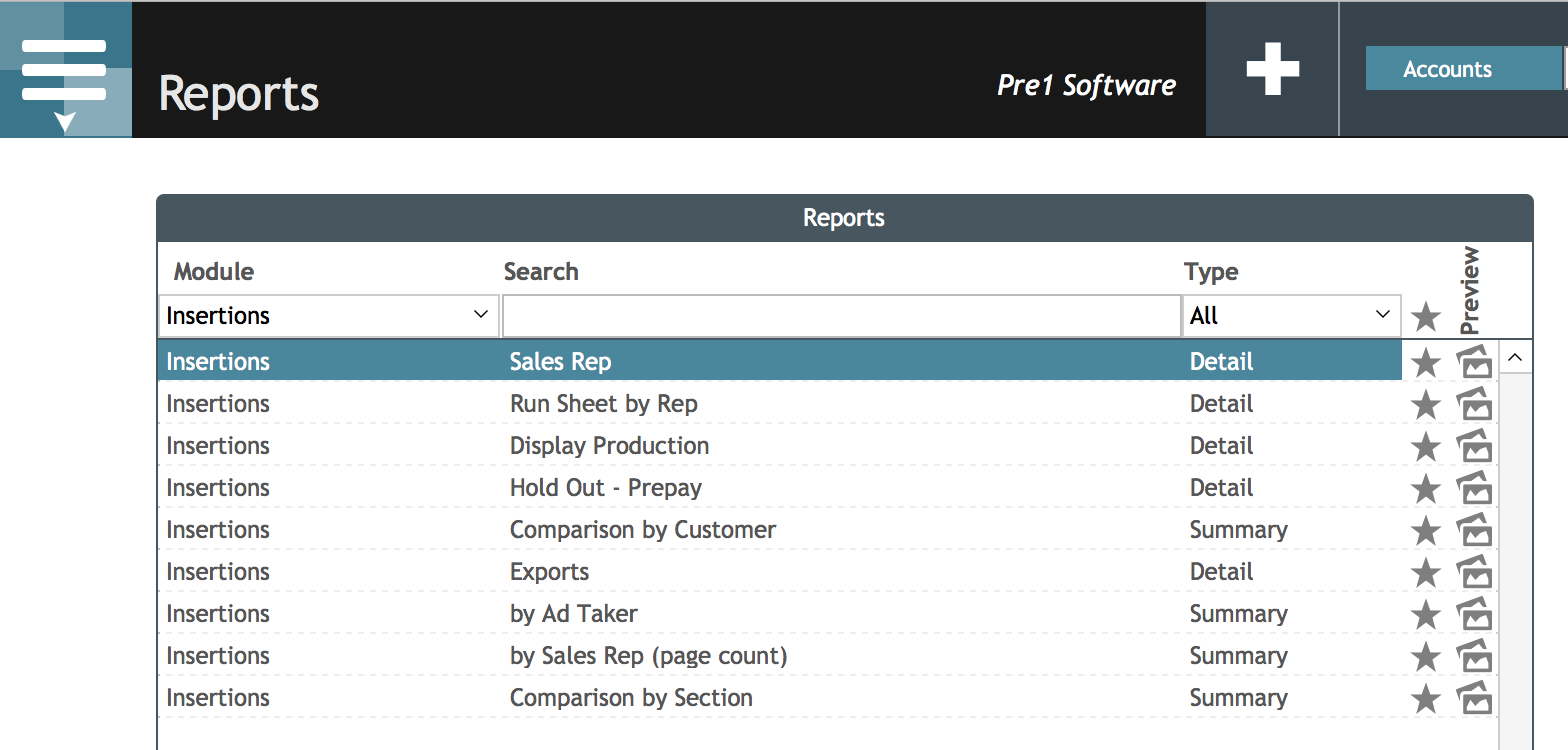
Task: Toggle favorites filter star in header
Action: (x=1425, y=318)
